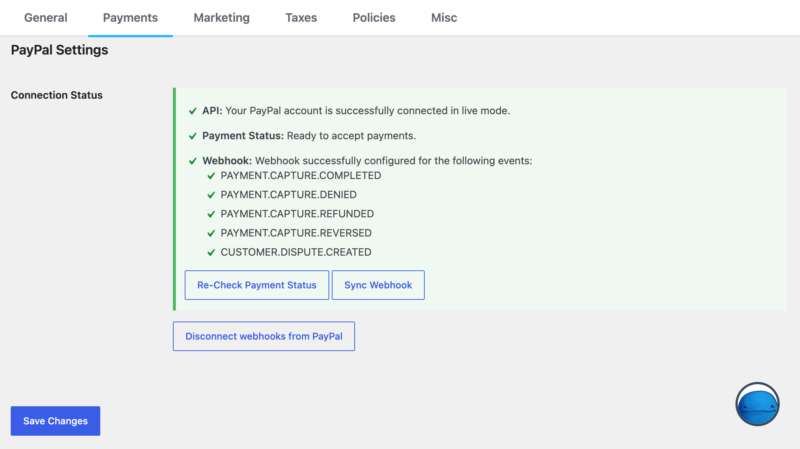
Task: Disconnect webhooks from PayPal
Action: point(264,336)
